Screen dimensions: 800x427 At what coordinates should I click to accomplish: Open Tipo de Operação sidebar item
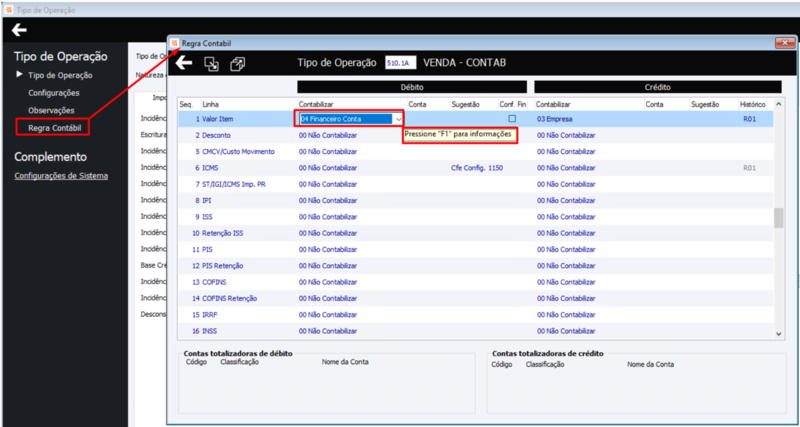(60, 76)
